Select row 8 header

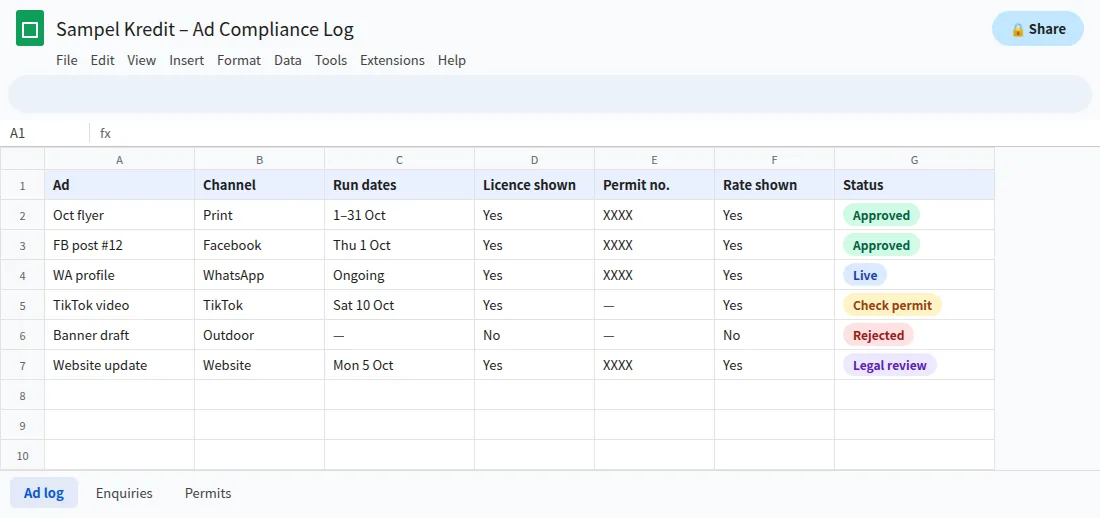coord(22,395)
